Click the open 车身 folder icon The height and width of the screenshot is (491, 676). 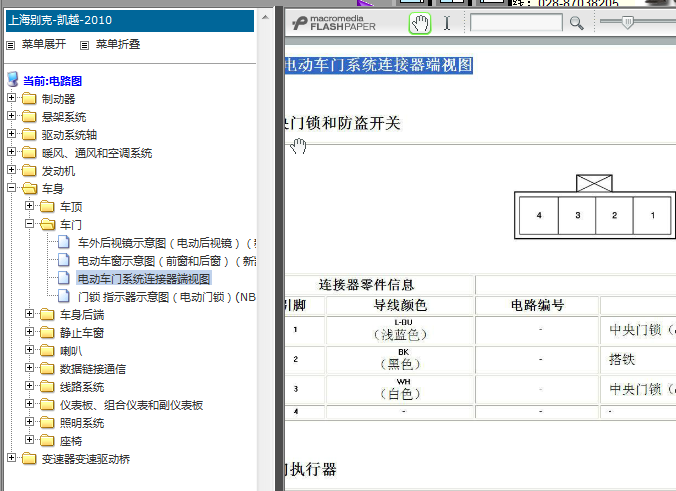click(29, 188)
